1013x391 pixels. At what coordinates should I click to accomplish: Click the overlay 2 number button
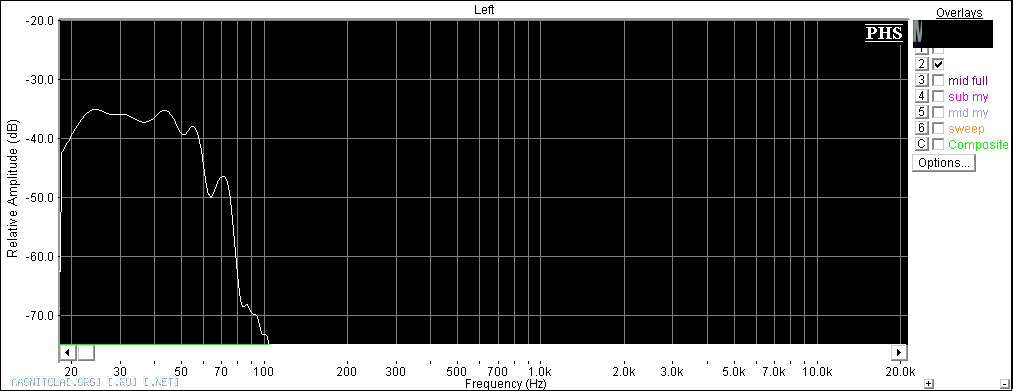pos(922,64)
